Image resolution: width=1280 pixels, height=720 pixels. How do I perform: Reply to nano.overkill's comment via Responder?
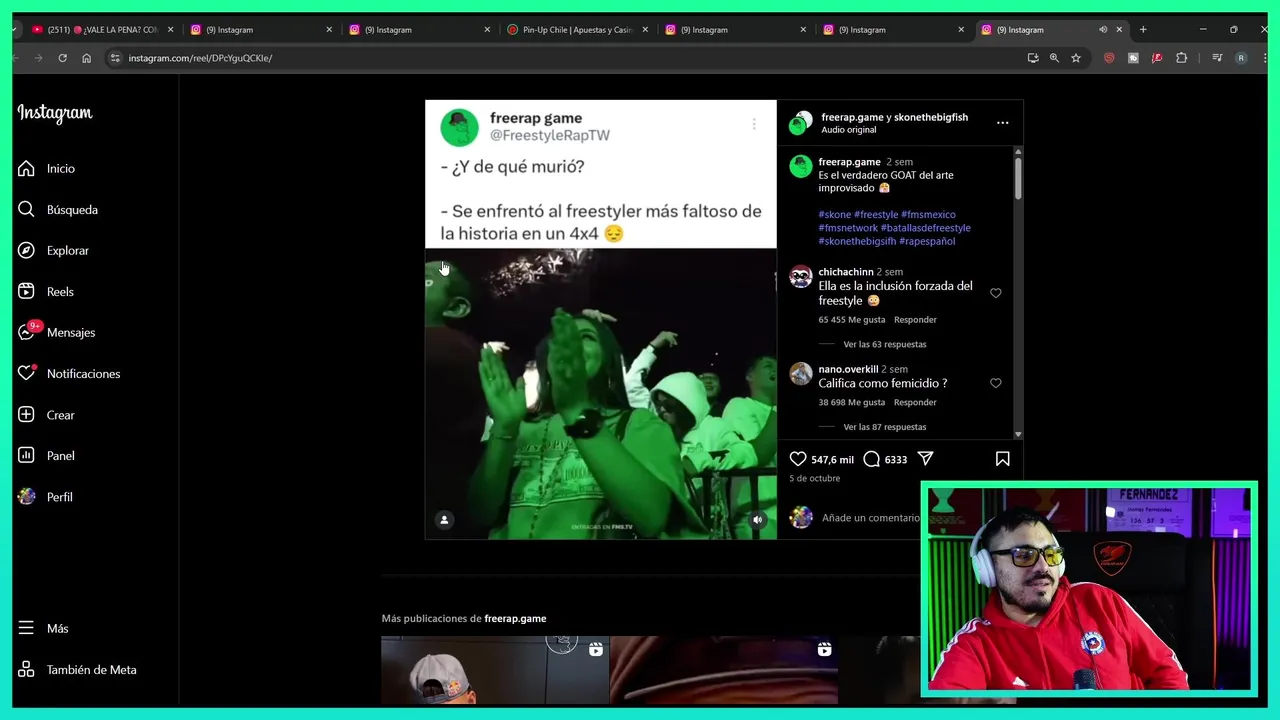point(915,402)
